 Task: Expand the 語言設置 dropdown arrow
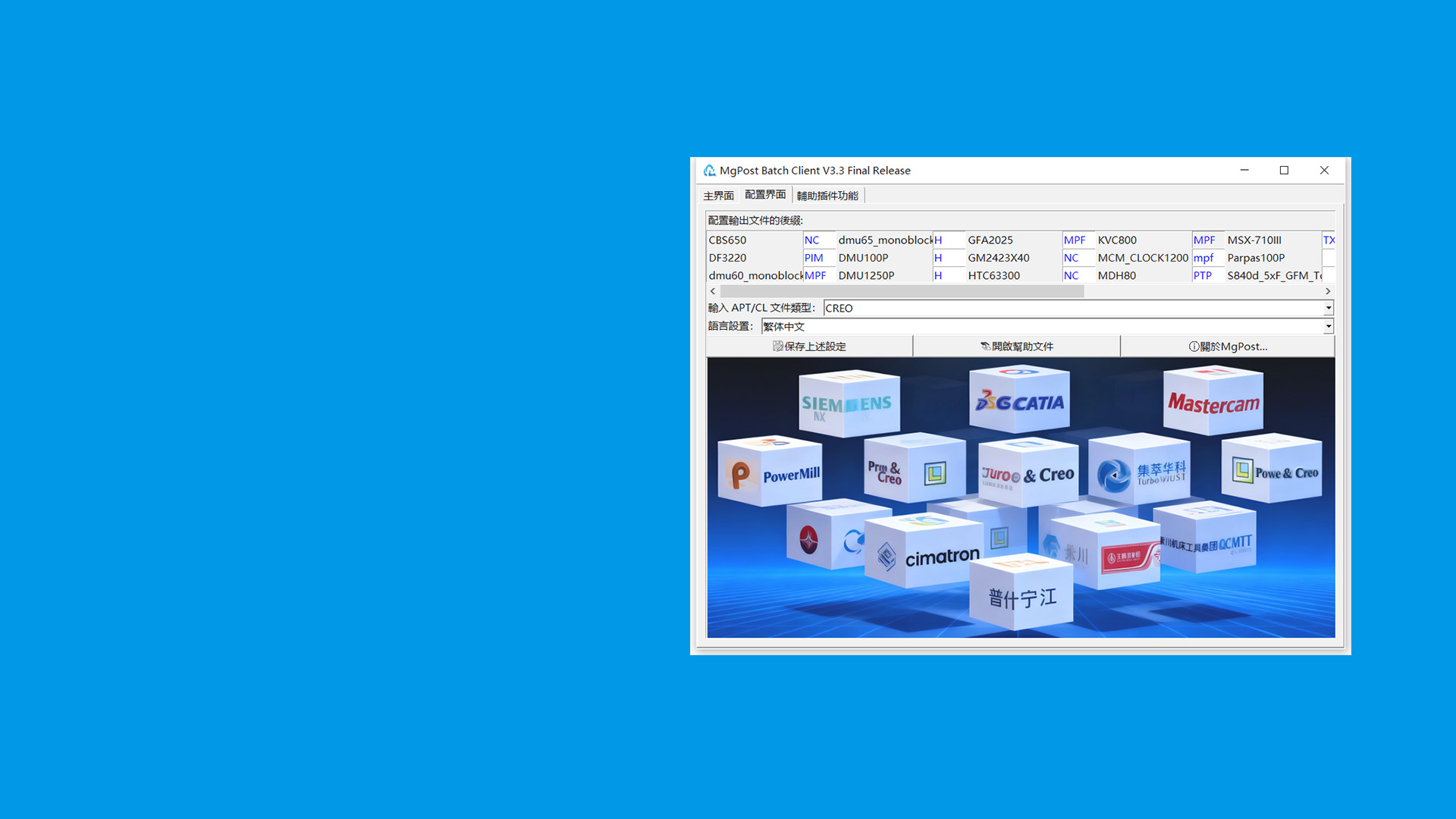tap(1329, 326)
